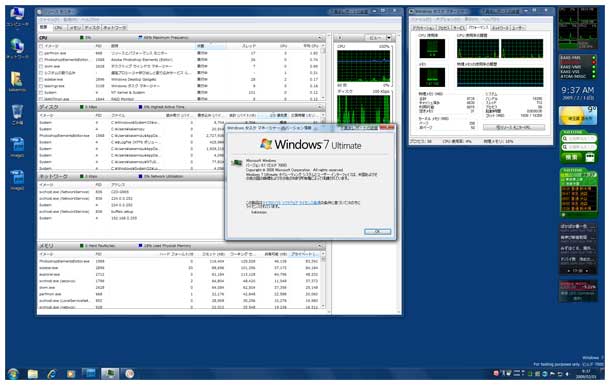Image resolution: width=610 pixels, height=385 pixels.
Task: Open Windows Explorer folder taskbar icon
Action: 33,374
